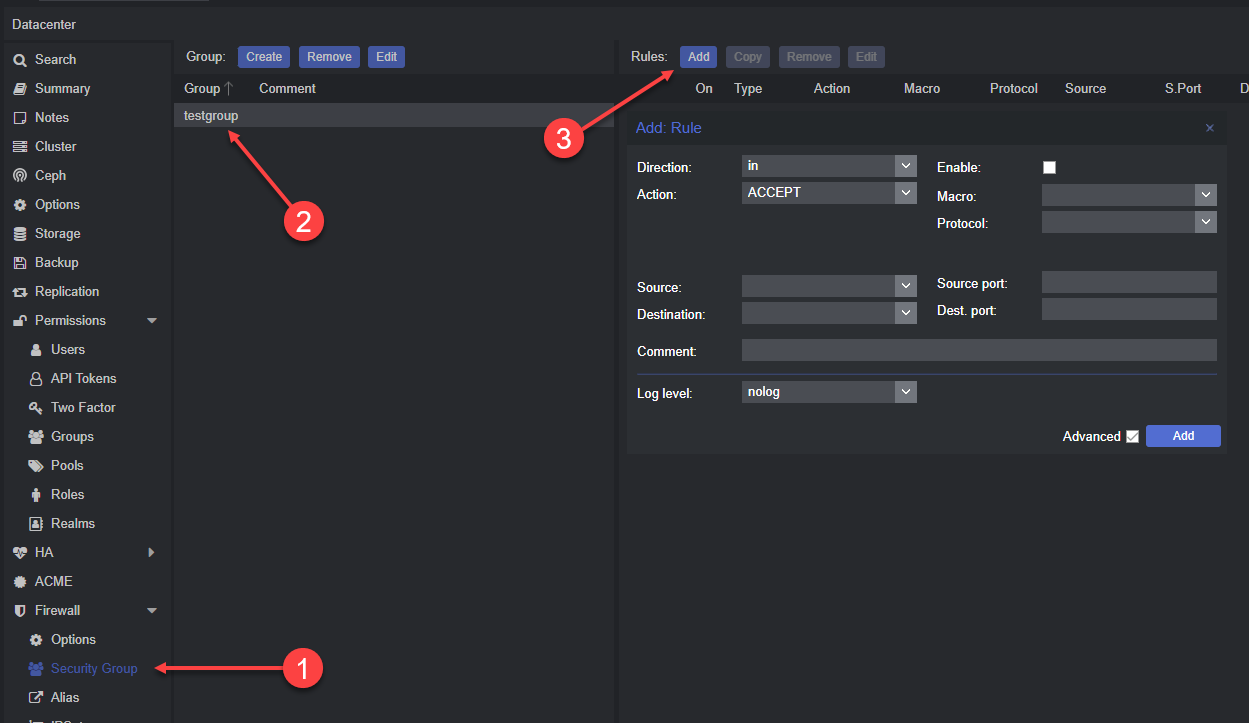Open the Log level dropdown
This screenshot has width=1249, height=723.
point(906,392)
